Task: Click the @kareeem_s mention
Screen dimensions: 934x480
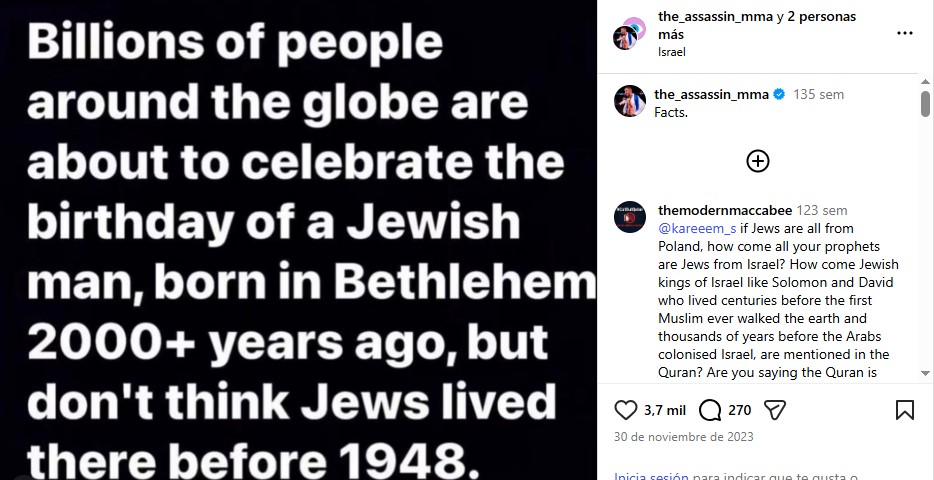Action: click(x=698, y=229)
